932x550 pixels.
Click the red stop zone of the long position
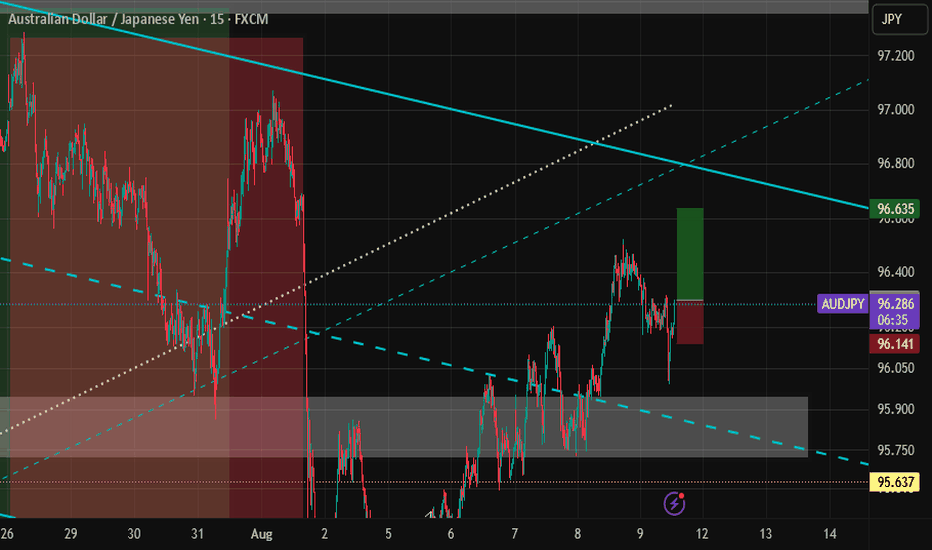pos(689,322)
